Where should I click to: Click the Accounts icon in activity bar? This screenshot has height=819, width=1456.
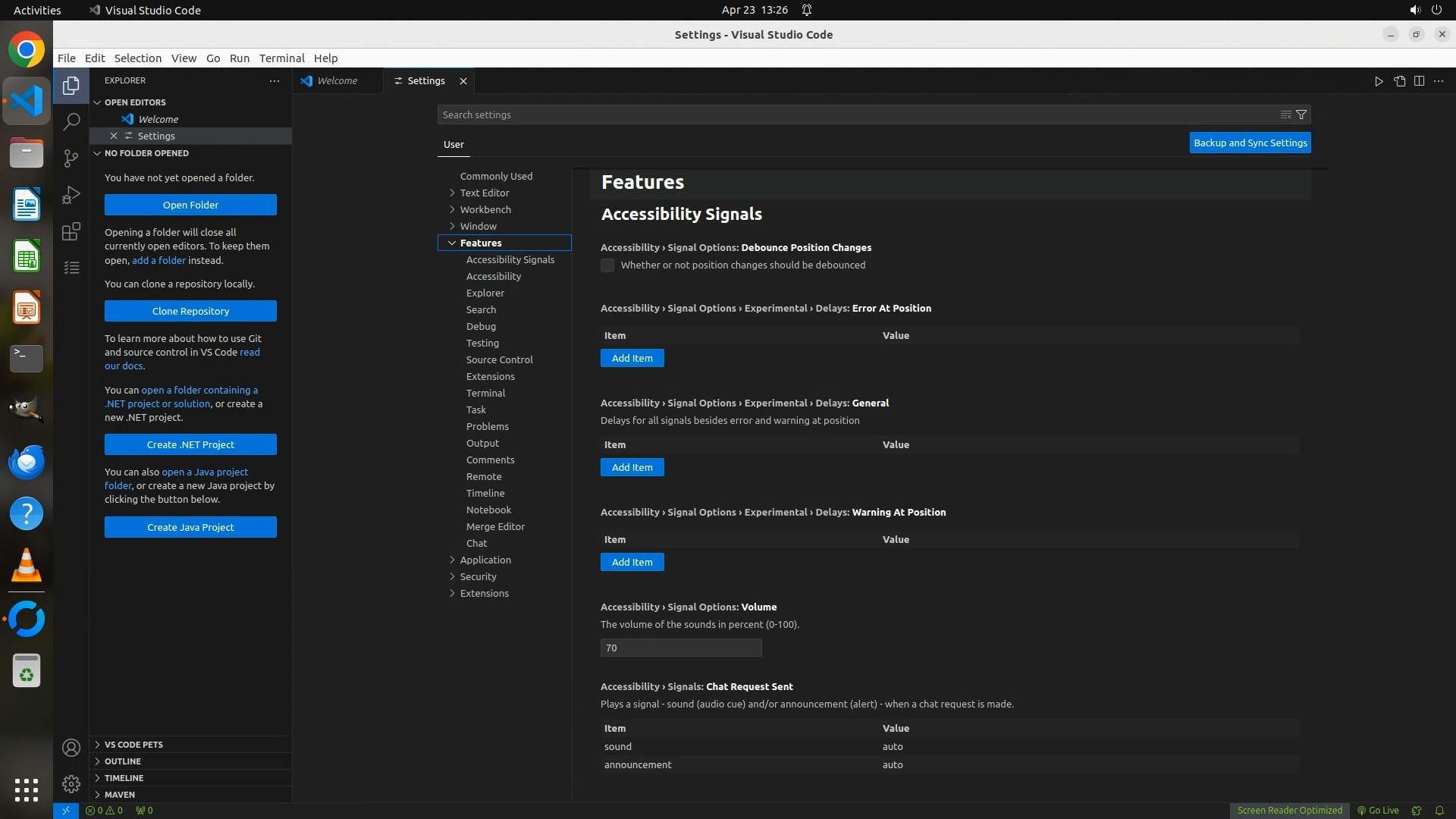[x=71, y=748]
